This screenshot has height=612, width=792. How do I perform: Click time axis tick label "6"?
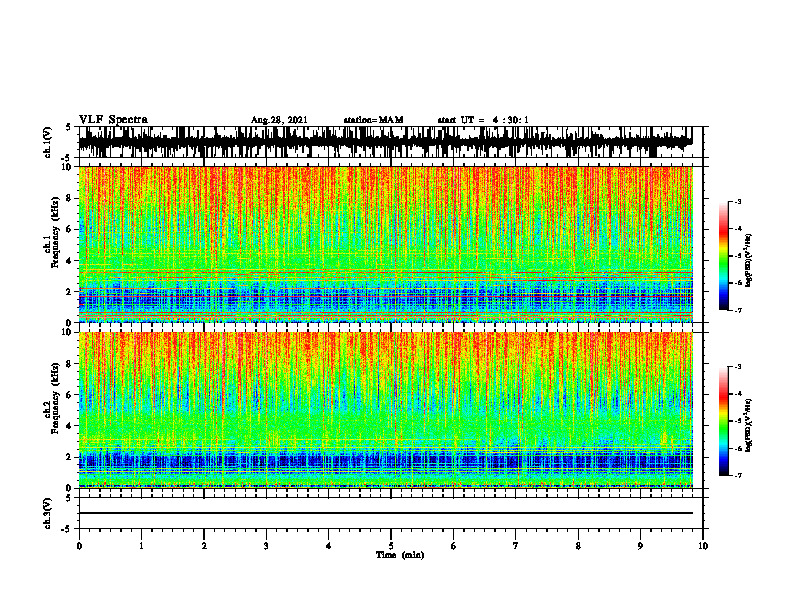click(x=454, y=546)
